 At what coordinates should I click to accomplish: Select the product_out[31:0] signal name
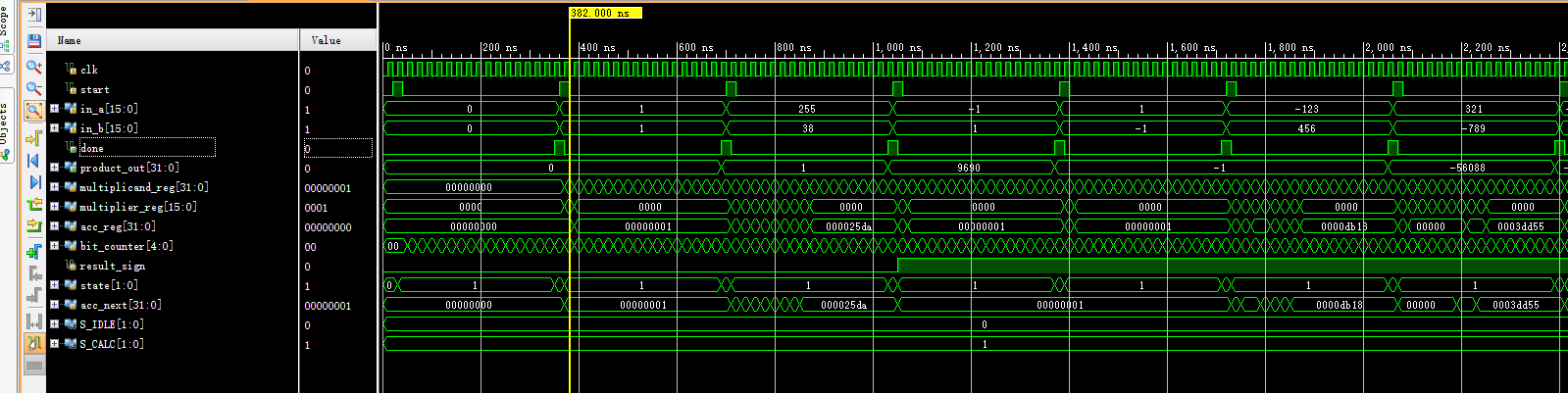coord(129,168)
